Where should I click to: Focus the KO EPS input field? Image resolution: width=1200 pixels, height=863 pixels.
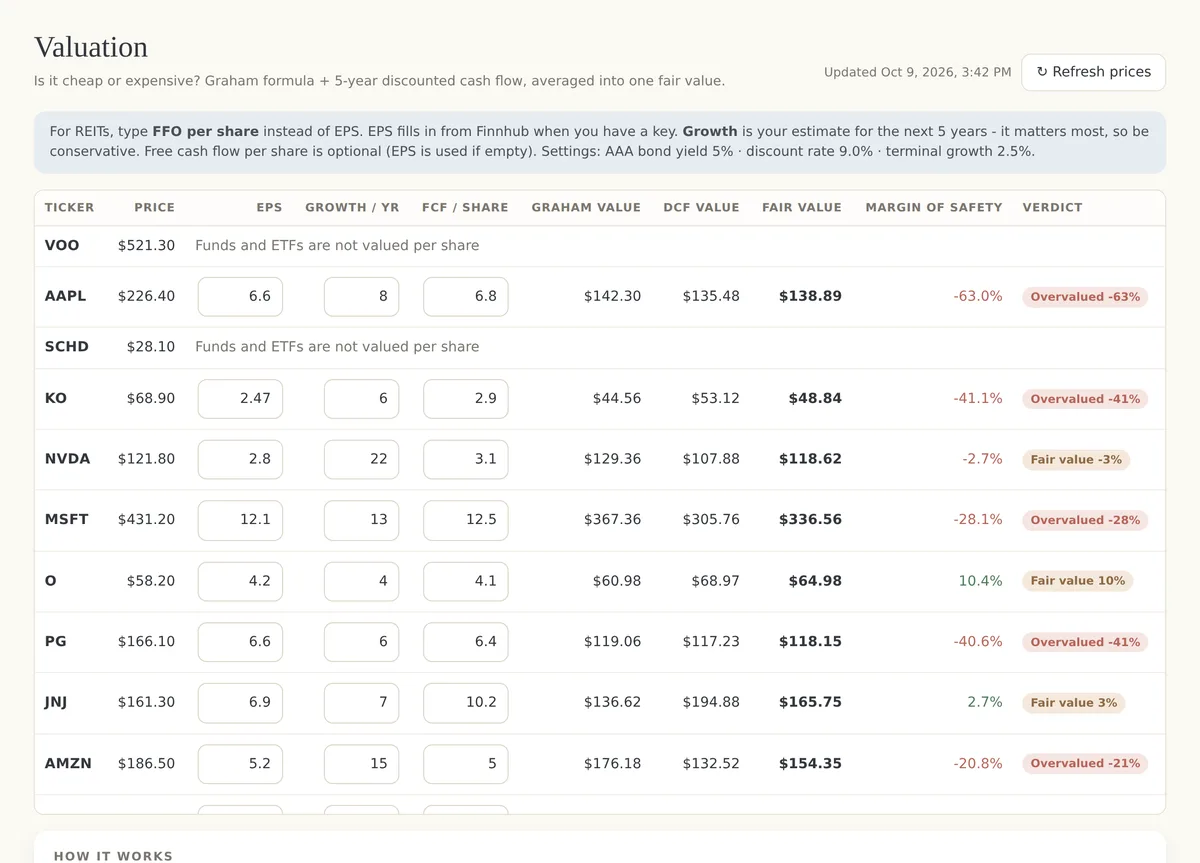(x=240, y=398)
